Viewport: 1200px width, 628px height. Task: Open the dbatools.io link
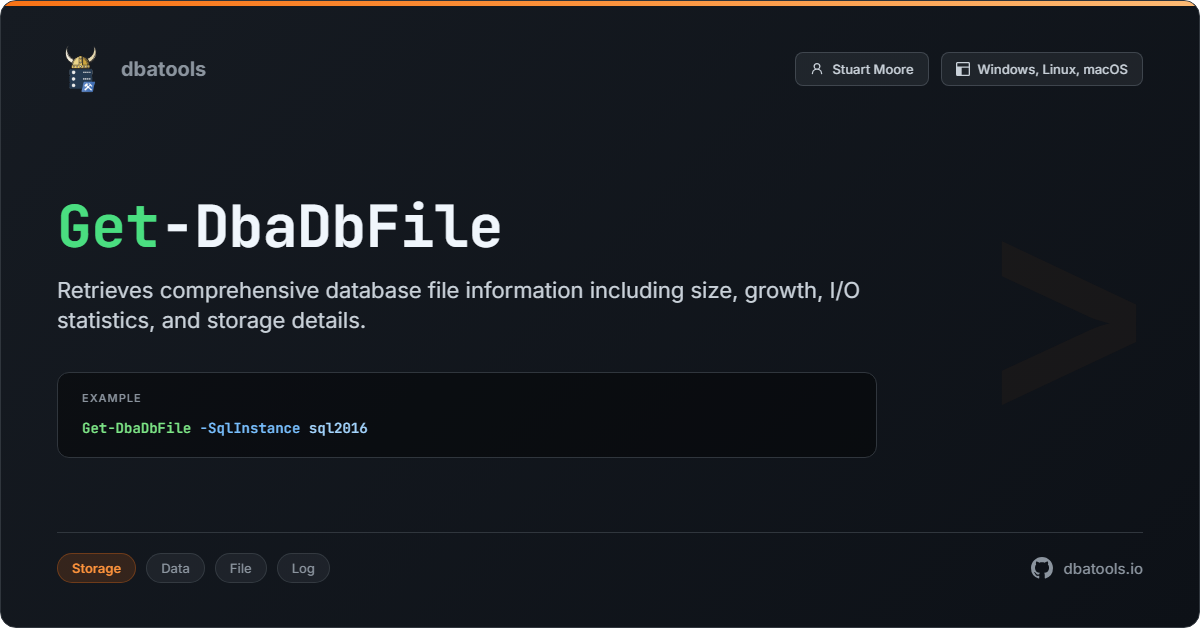(1103, 568)
